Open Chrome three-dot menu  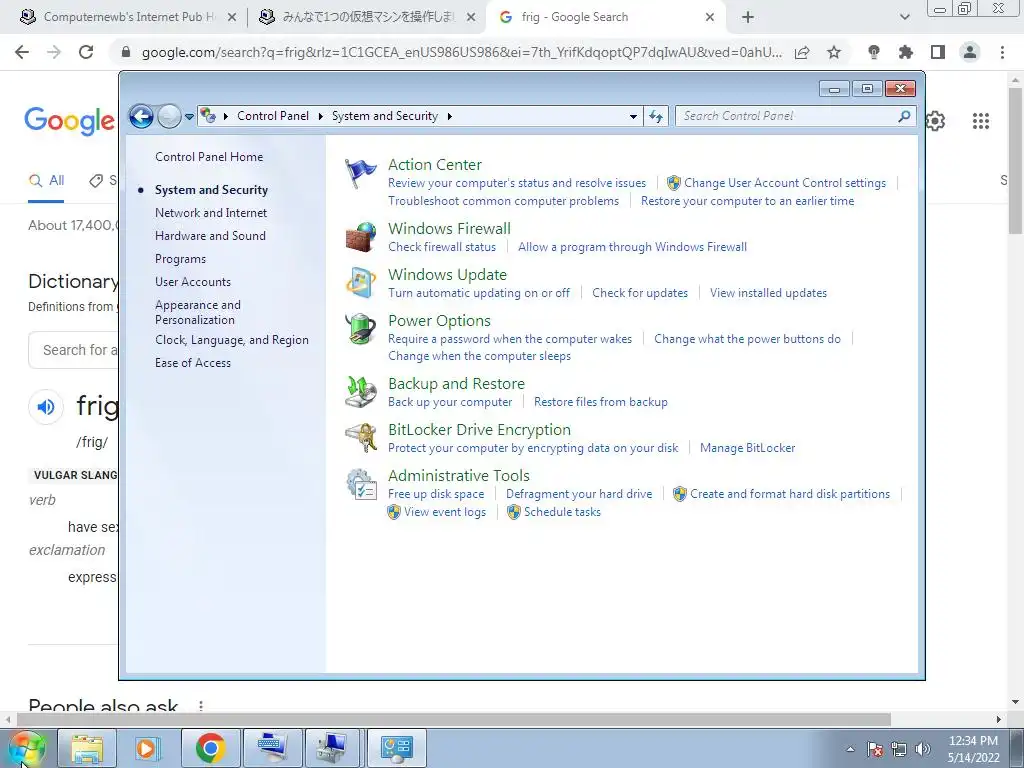click(1002, 52)
